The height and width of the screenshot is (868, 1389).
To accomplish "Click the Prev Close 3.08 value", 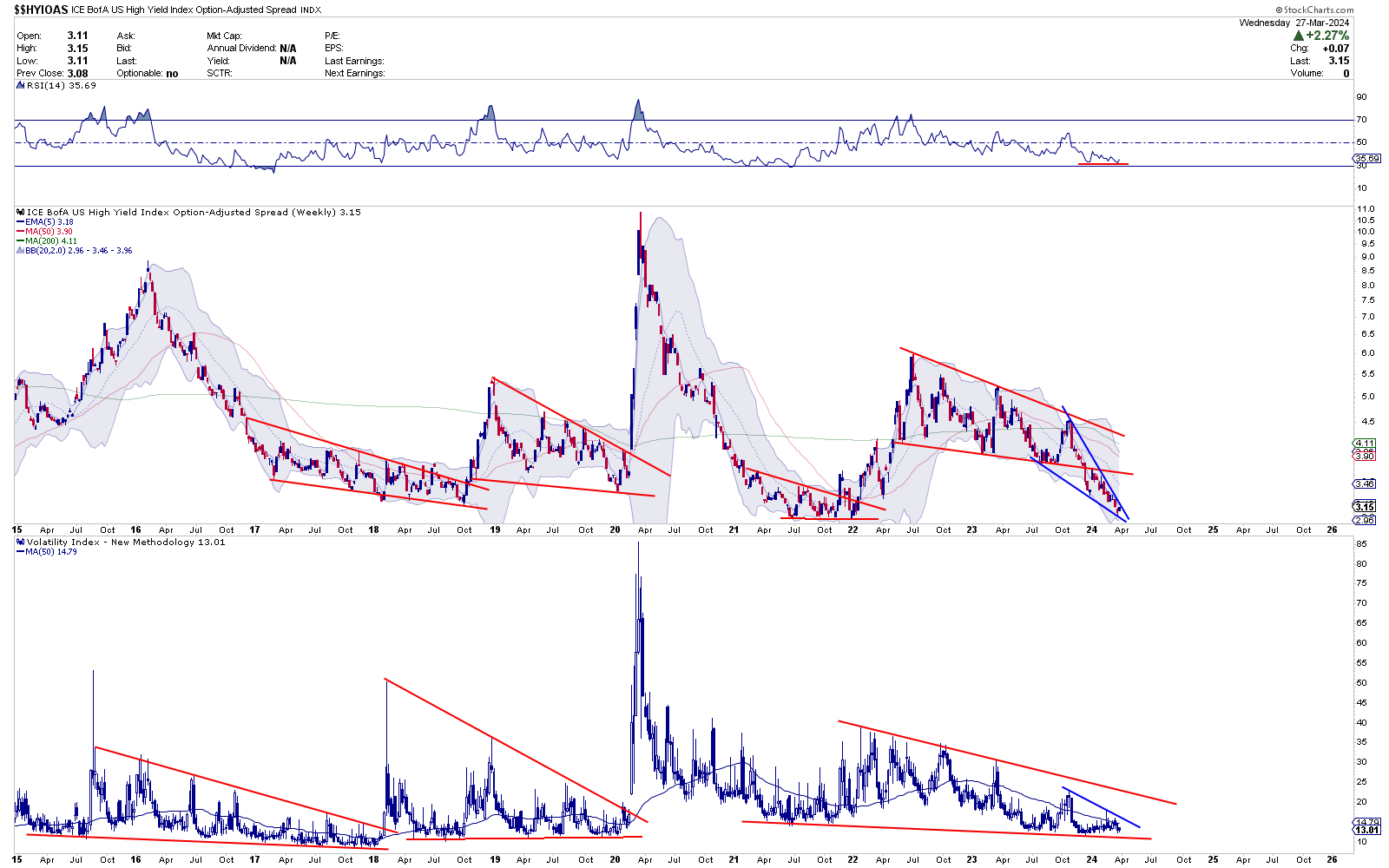I will [x=77, y=73].
